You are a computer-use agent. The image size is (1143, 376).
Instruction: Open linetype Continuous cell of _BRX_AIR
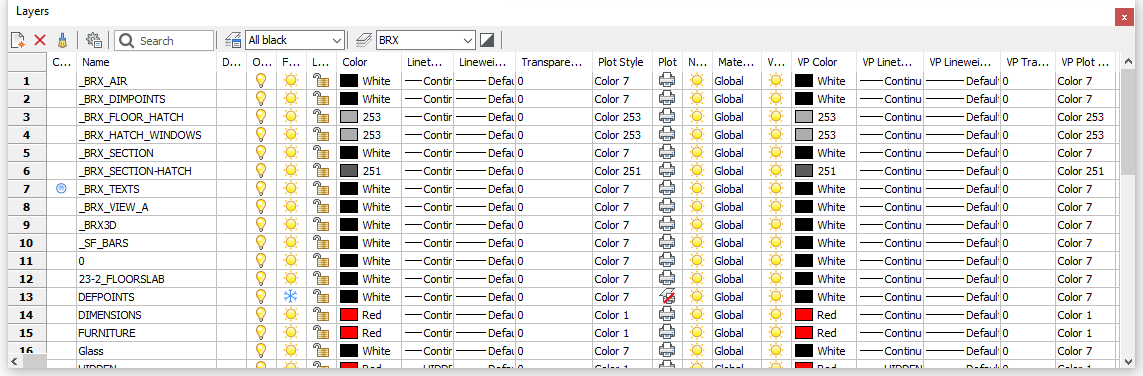(427, 81)
